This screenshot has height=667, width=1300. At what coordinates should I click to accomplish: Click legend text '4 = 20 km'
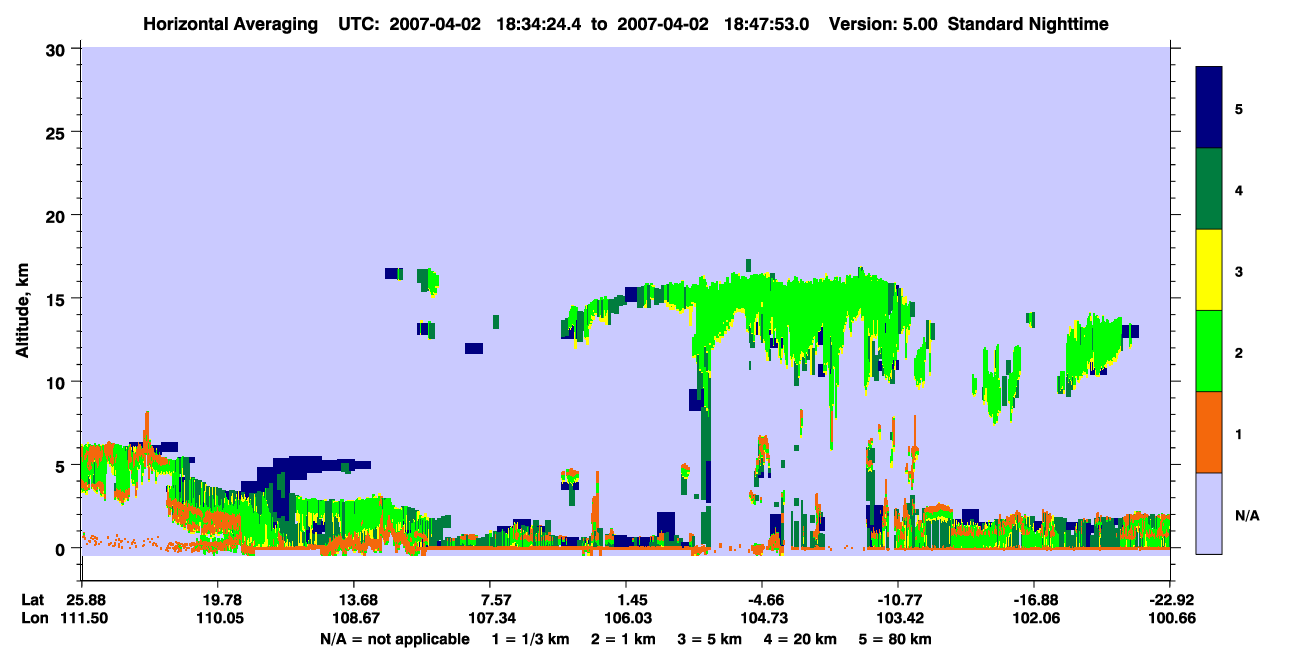(801, 638)
